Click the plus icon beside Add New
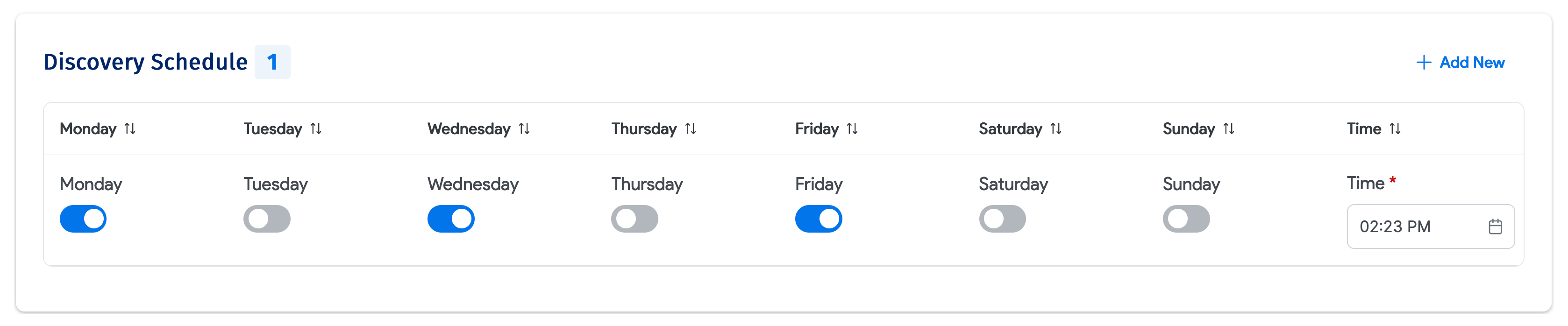1568x326 pixels. pos(1425,62)
